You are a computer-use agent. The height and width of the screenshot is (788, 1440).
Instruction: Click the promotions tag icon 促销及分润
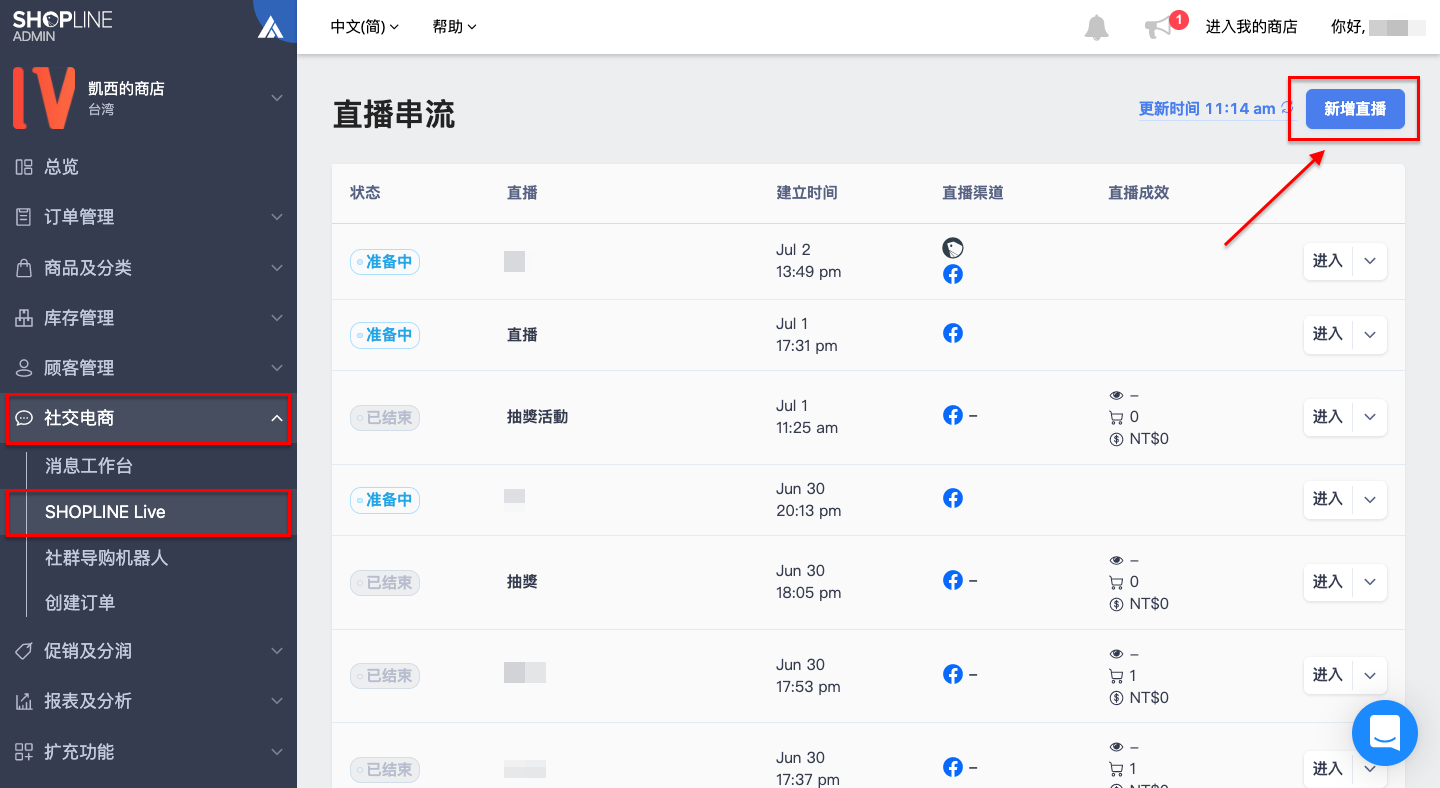point(24,651)
